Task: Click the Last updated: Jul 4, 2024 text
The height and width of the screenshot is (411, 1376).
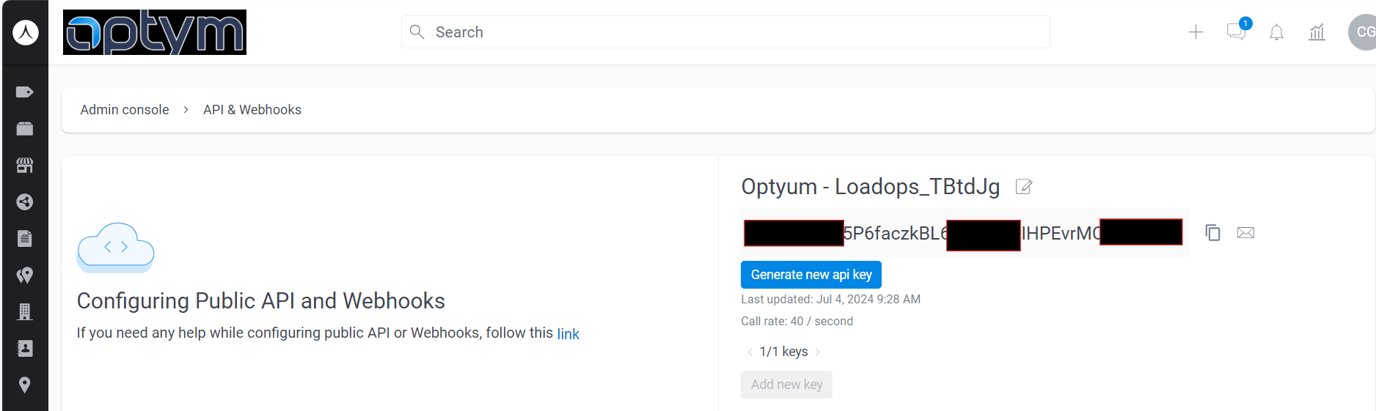Action: 831,299
